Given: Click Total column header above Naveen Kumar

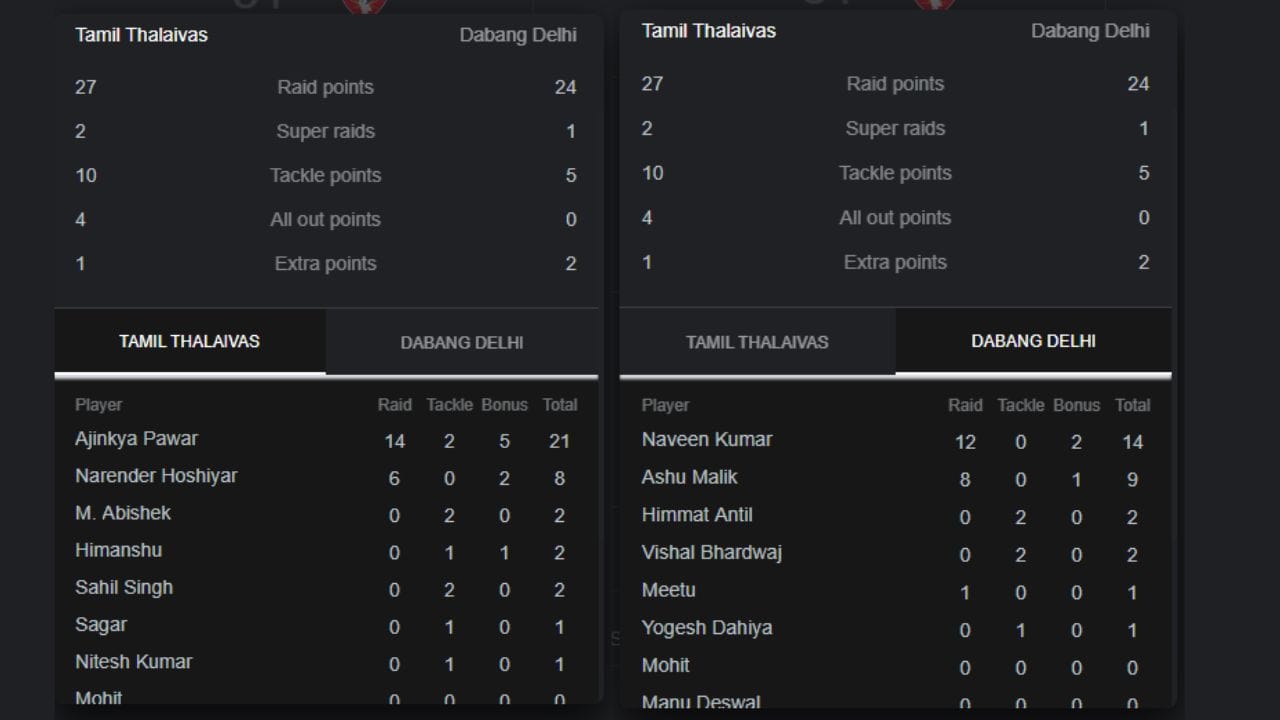Looking at the screenshot, I should (x=1132, y=405).
